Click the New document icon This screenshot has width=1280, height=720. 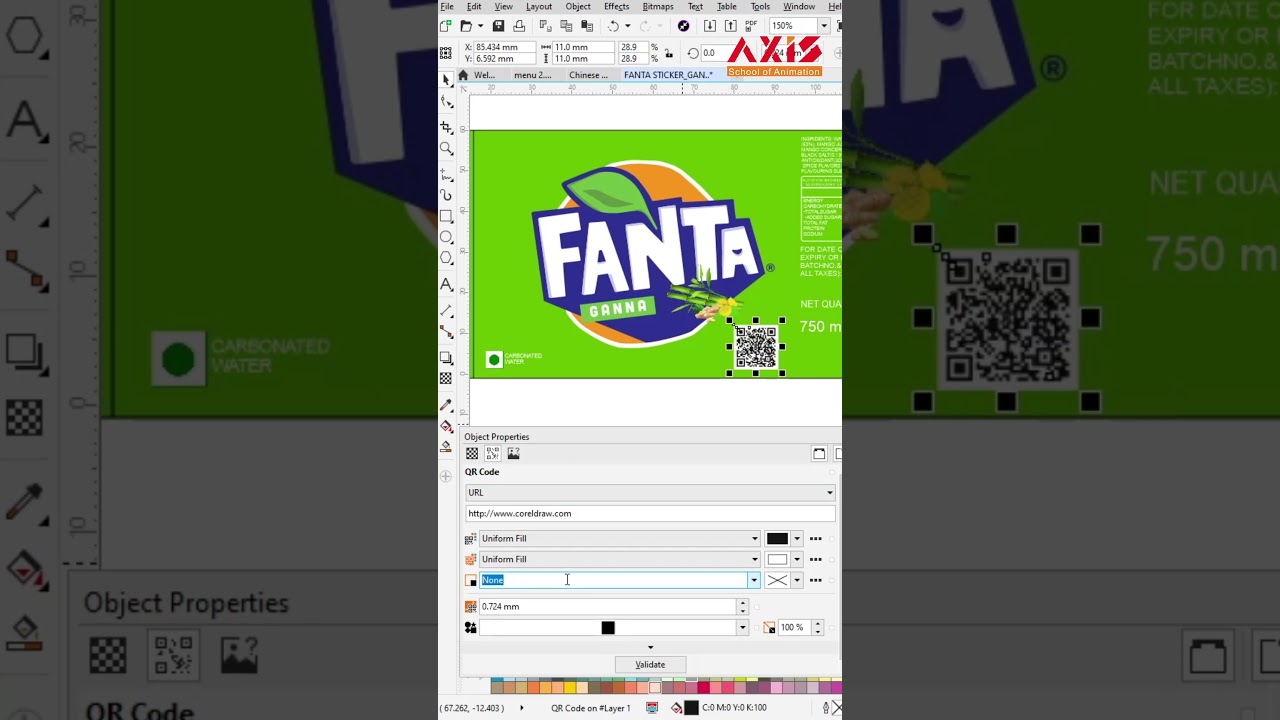pos(446,26)
